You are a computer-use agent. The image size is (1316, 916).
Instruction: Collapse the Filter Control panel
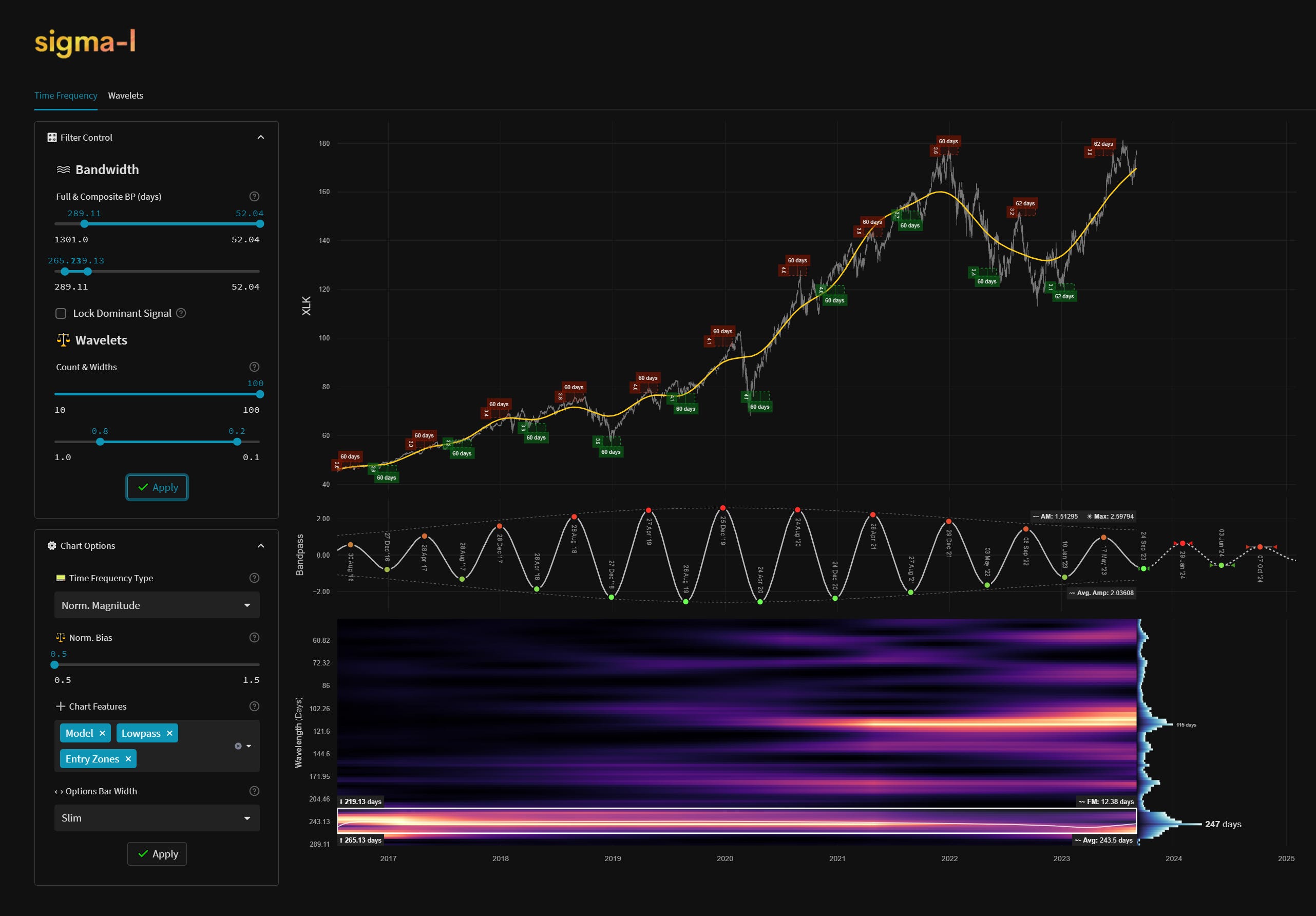pyautogui.click(x=261, y=138)
